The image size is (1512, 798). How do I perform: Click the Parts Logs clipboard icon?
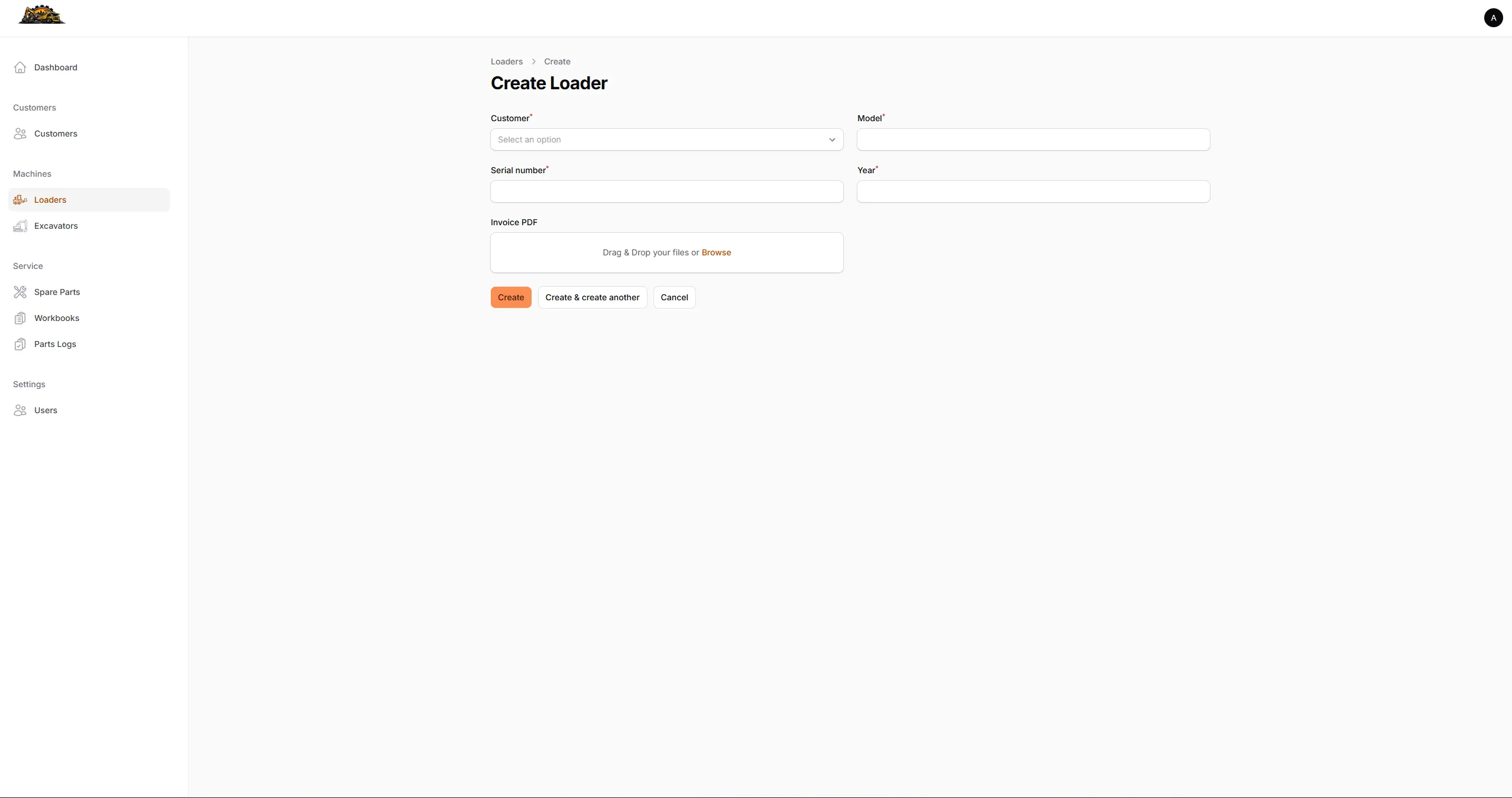pyautogui.click(x=20, y=344)
